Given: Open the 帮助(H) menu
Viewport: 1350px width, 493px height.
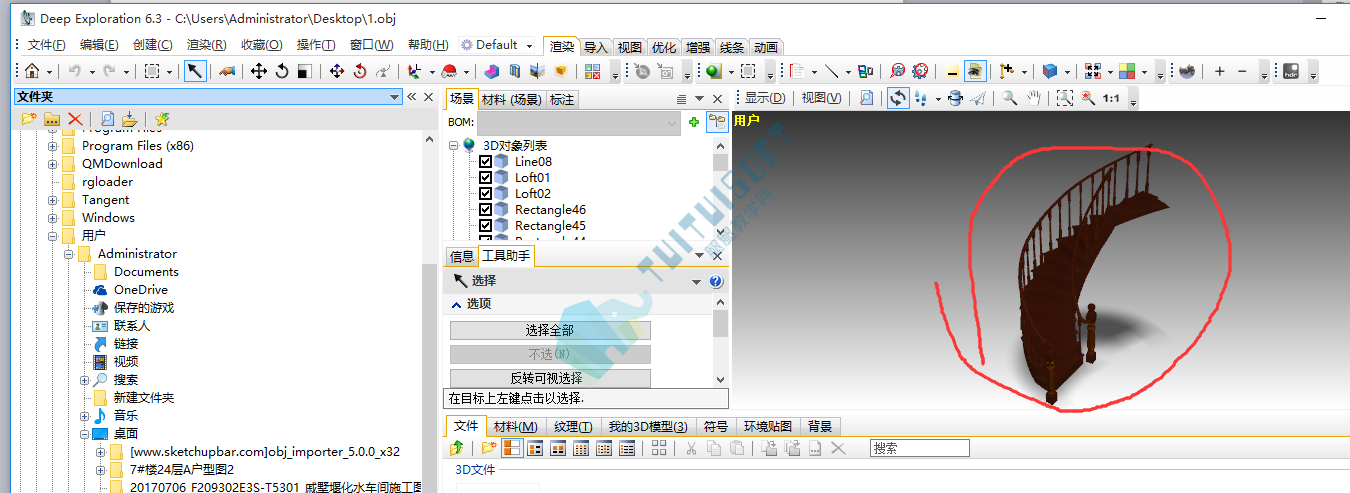Looking at the screenshot, I should click(428, 45).
